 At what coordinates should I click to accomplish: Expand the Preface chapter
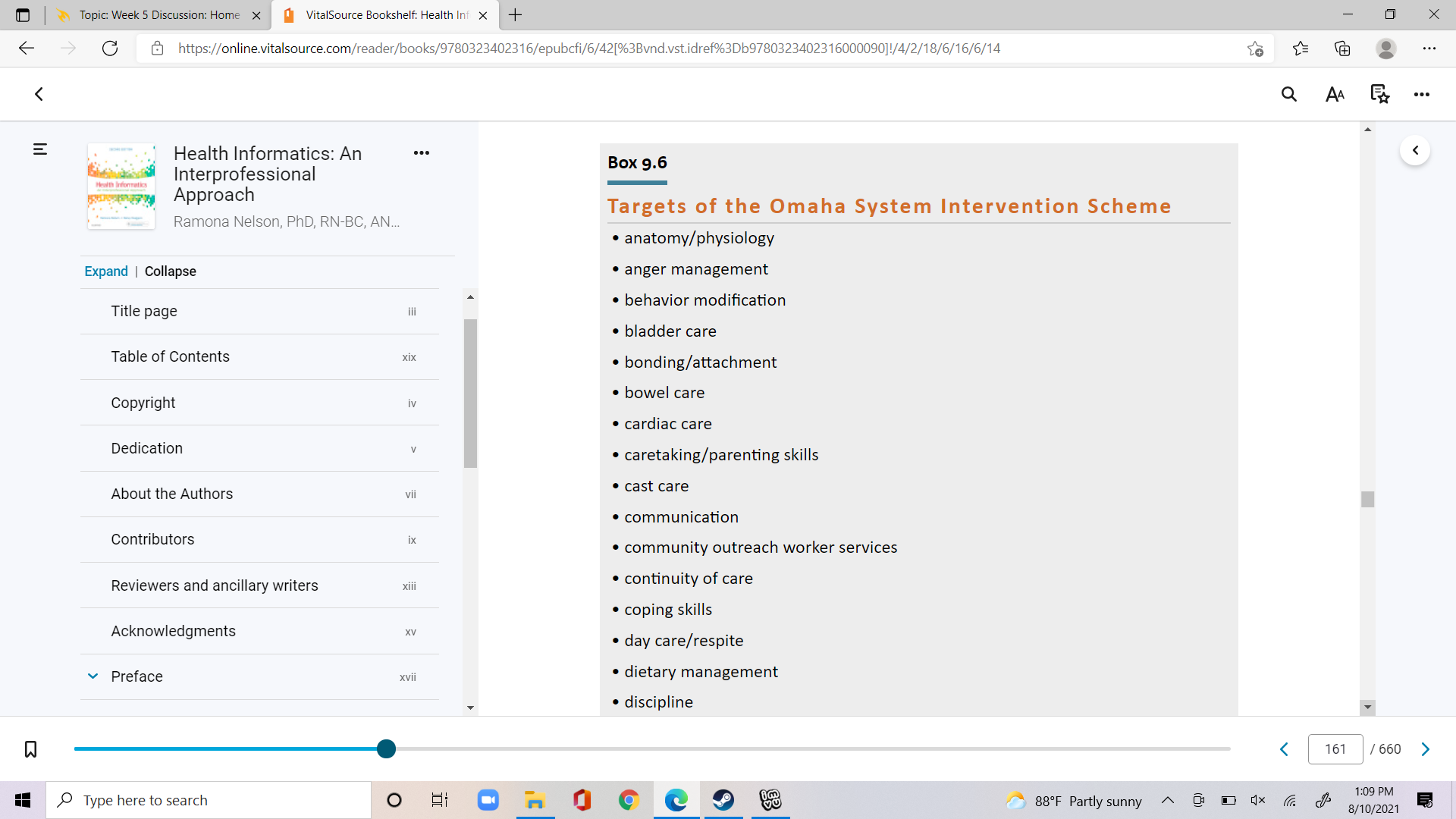(x=93, y=676)
